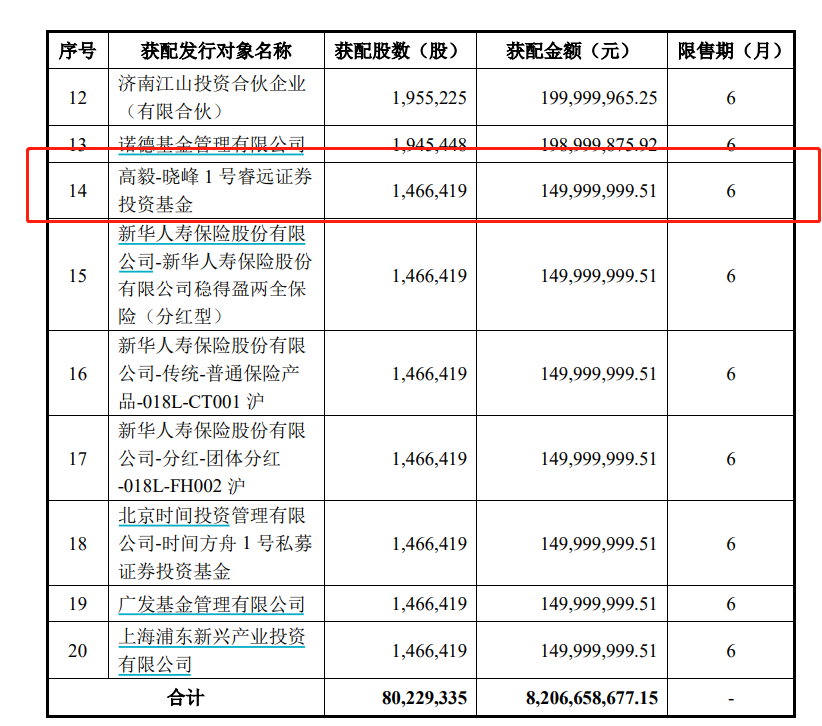This screenshot has width=822, height=726.
Task: Click row 14 lock-up period value 6
Action: [x=731, y=191]
